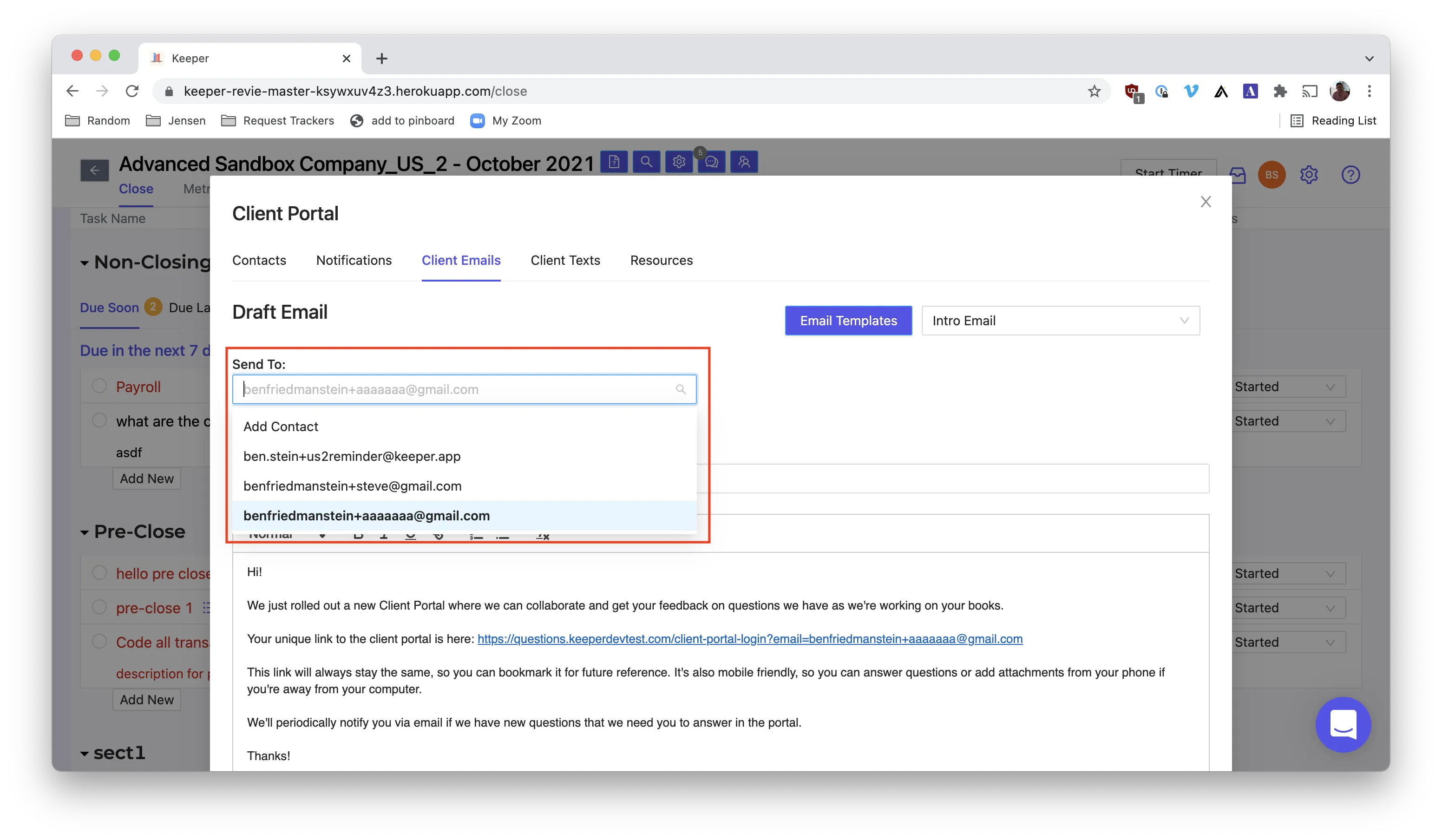This screenshot has height=840, width=1442.
Task: Switch to the Notifications tab
Action: pos(354,260)
